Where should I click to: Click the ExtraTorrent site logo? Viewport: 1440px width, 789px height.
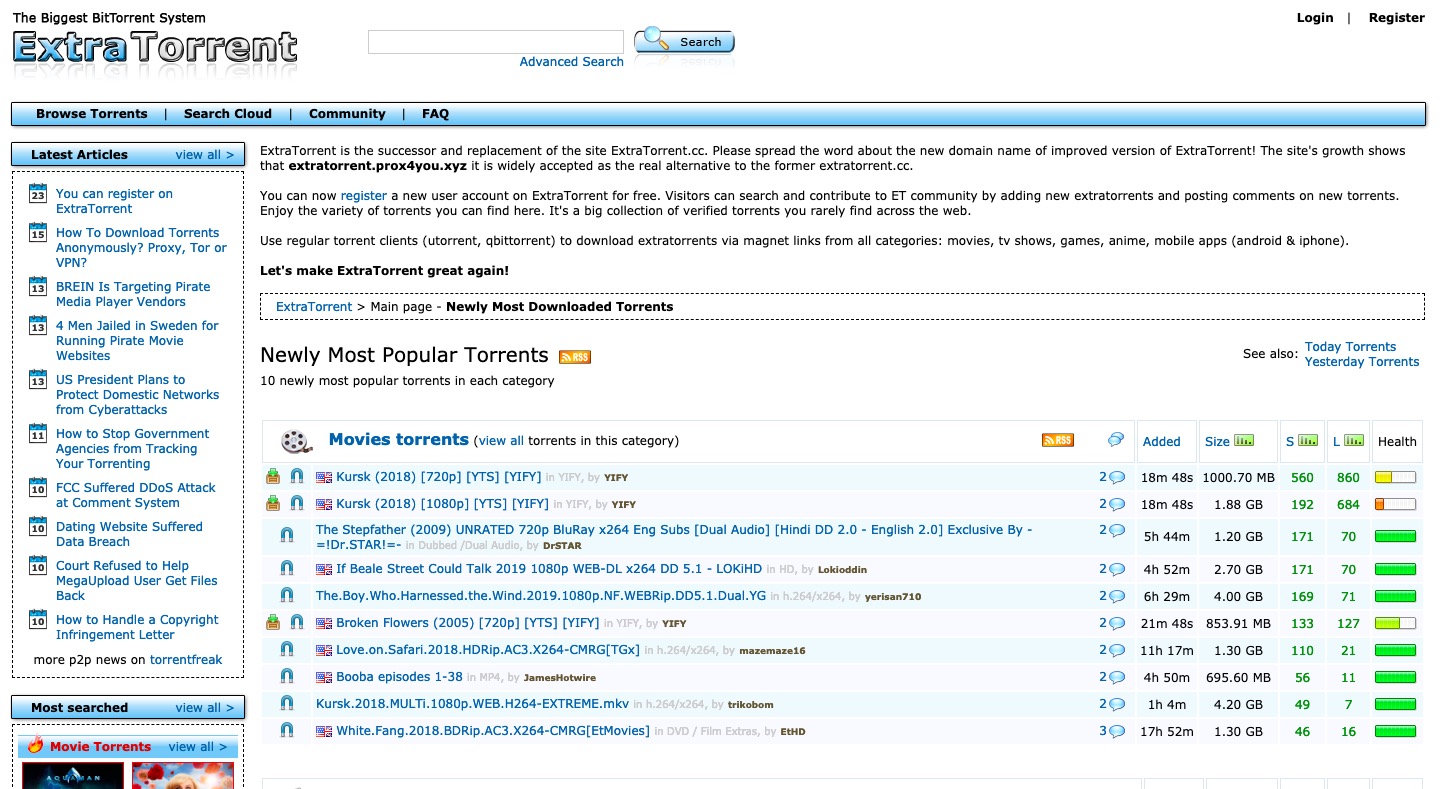point(155,47)
